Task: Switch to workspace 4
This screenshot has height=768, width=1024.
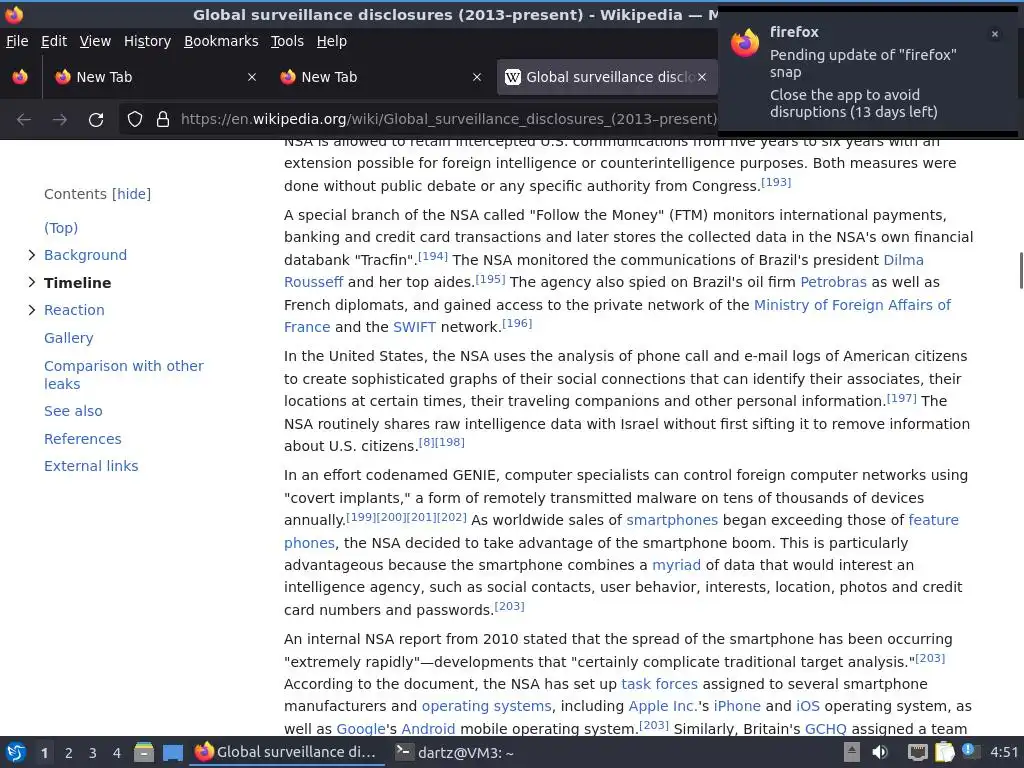Action: (x=117, y=753)
